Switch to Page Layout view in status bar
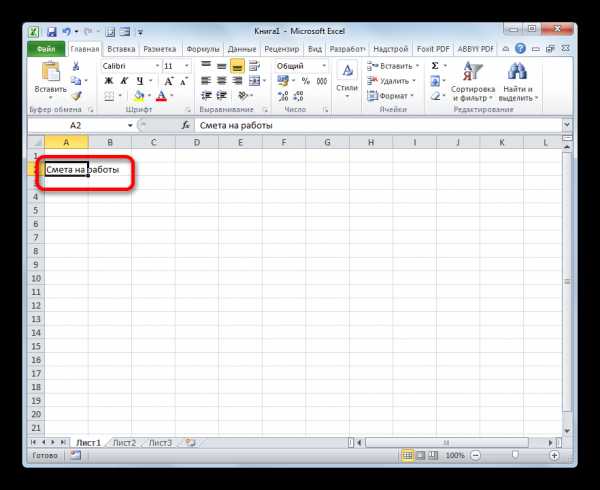 421,456
